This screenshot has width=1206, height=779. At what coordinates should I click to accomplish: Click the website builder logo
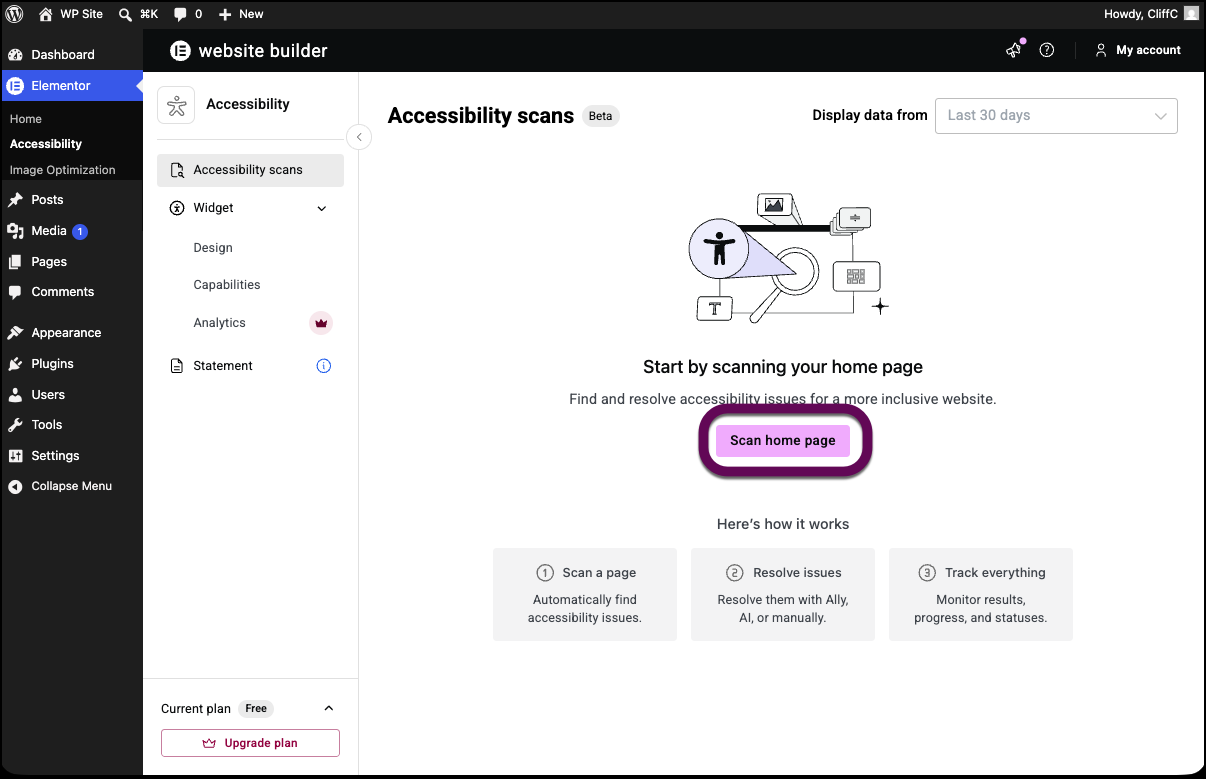point(249,50)
